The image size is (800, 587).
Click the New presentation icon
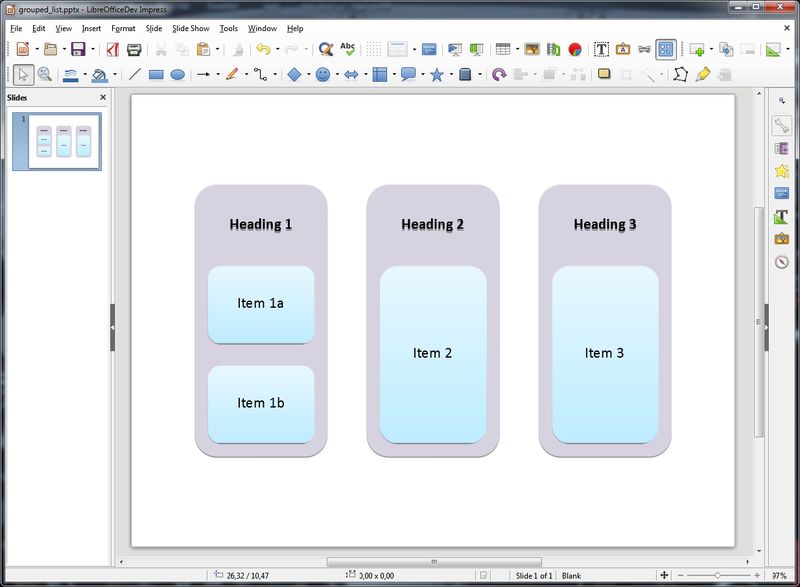coord(23,49)
